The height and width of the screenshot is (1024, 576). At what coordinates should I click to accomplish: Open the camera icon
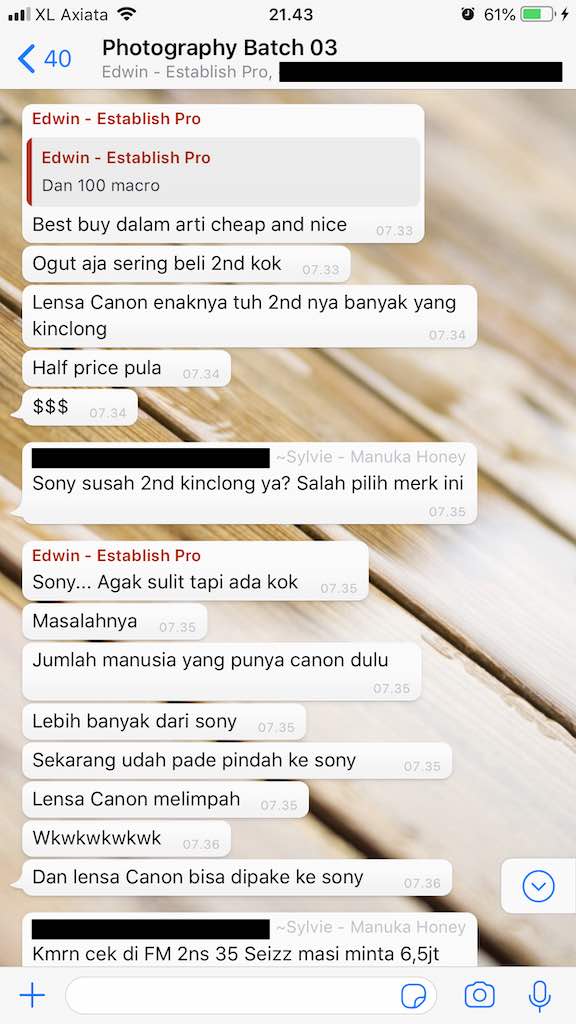pos(479,995)
